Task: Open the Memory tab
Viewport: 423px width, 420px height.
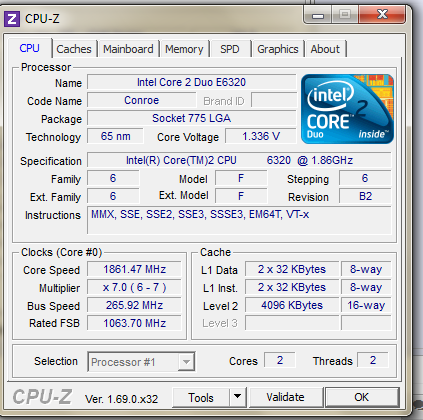Action: point(184,49)
